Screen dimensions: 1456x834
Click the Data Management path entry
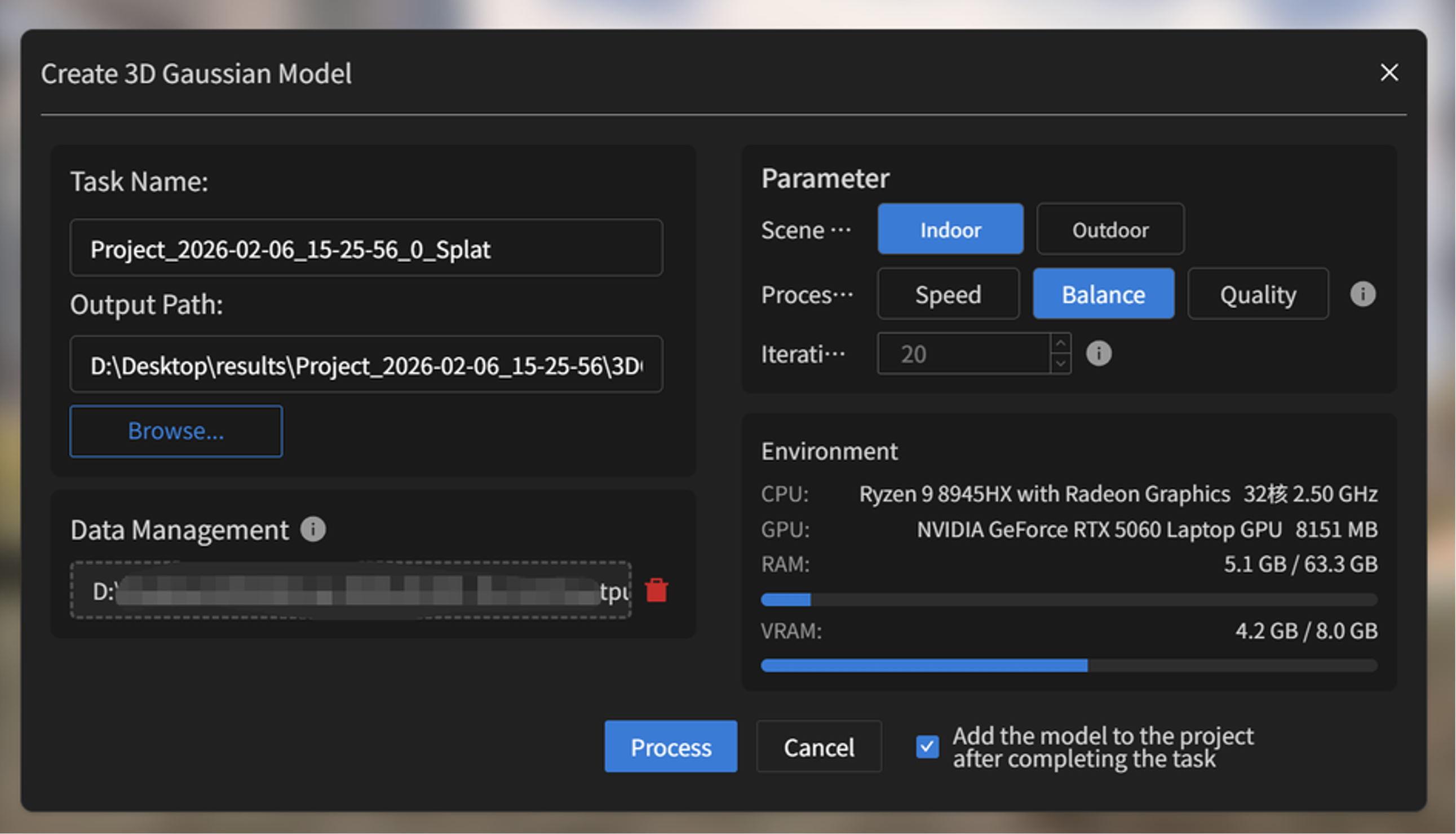pyautogui.click(x=351, y=590)
